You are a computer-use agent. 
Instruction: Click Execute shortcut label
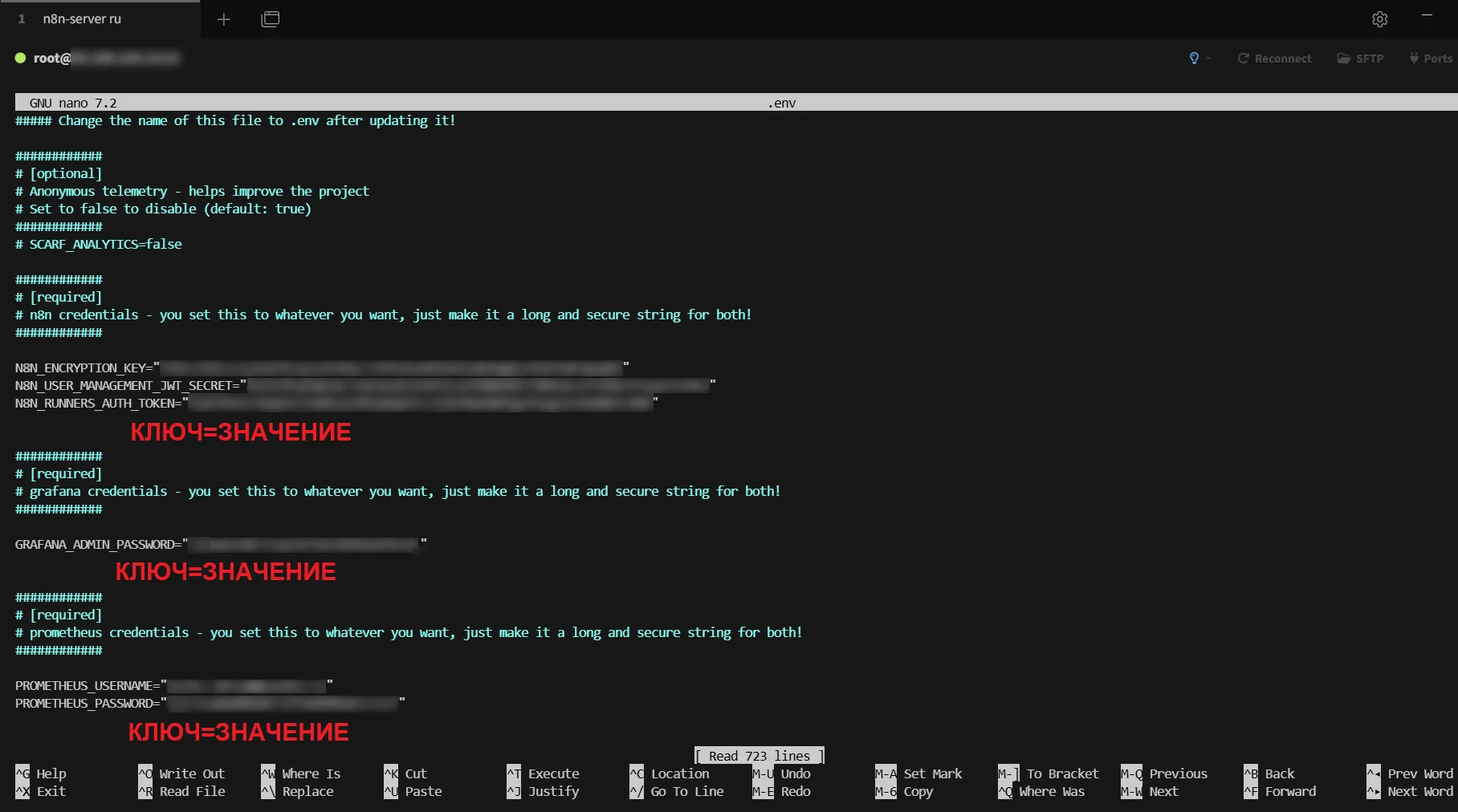553,773
